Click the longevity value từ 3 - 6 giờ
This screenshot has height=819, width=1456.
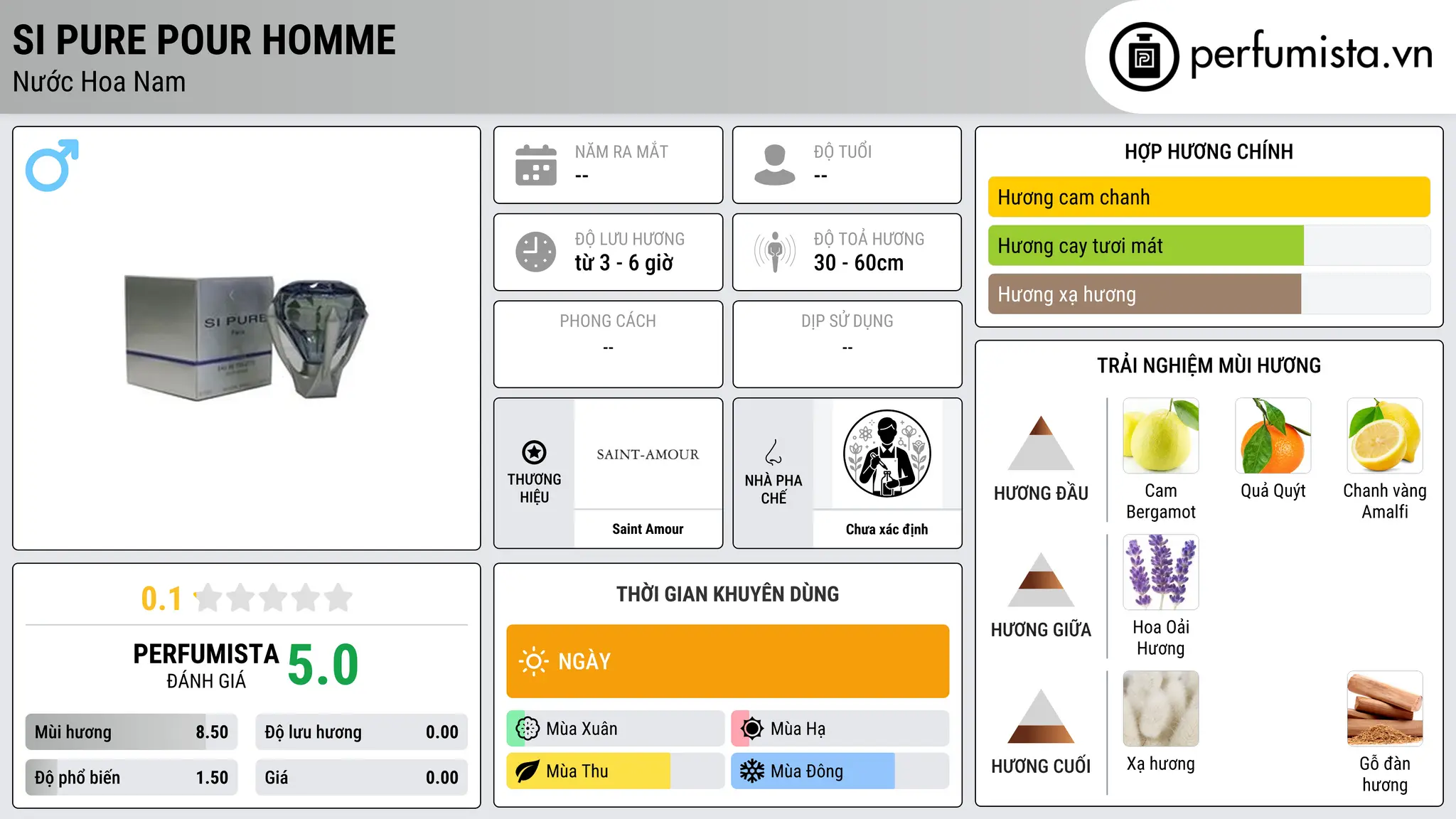(624, 263)
